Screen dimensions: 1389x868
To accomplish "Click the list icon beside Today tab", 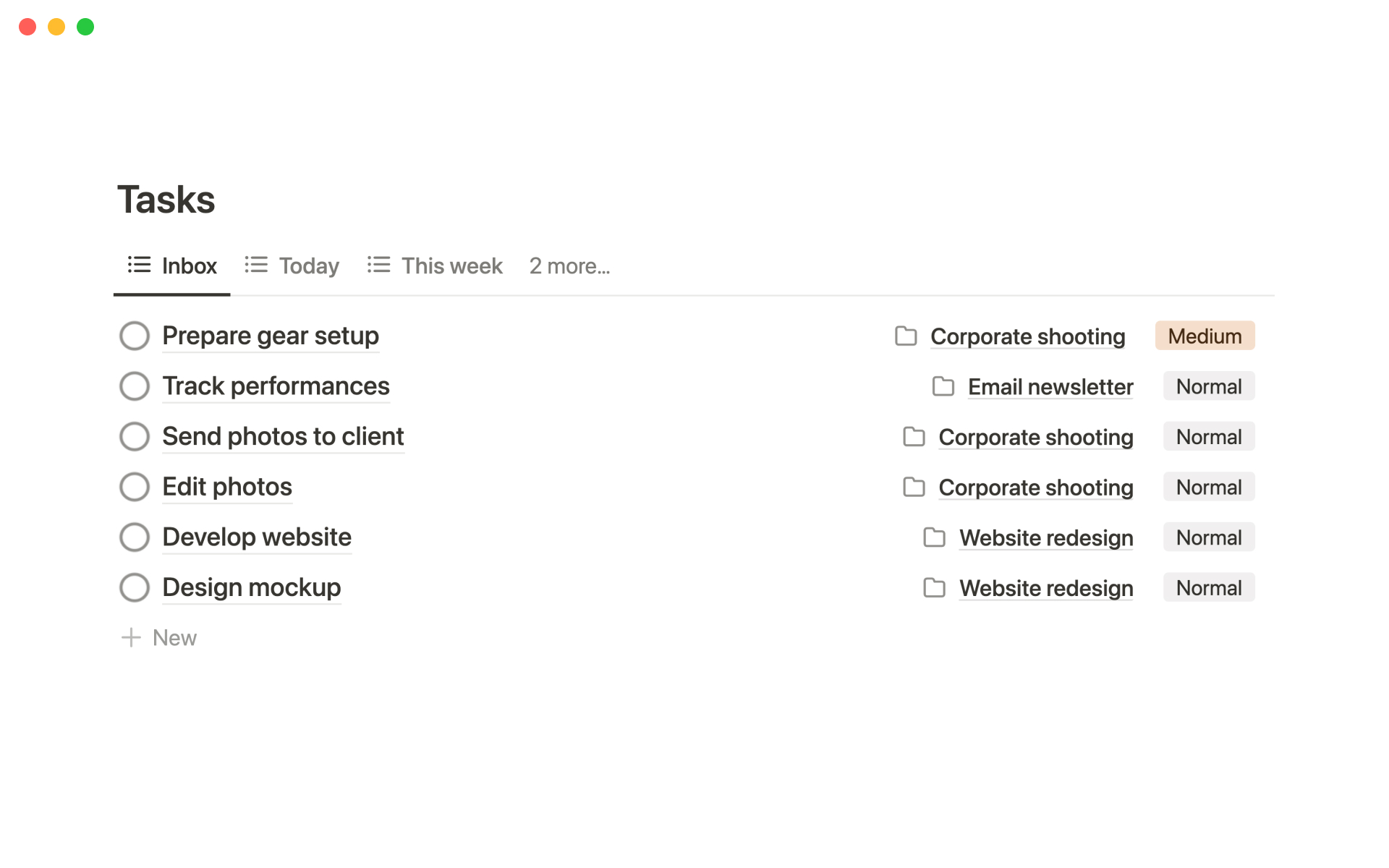I will pyautogui.click(x=256, y=265).
